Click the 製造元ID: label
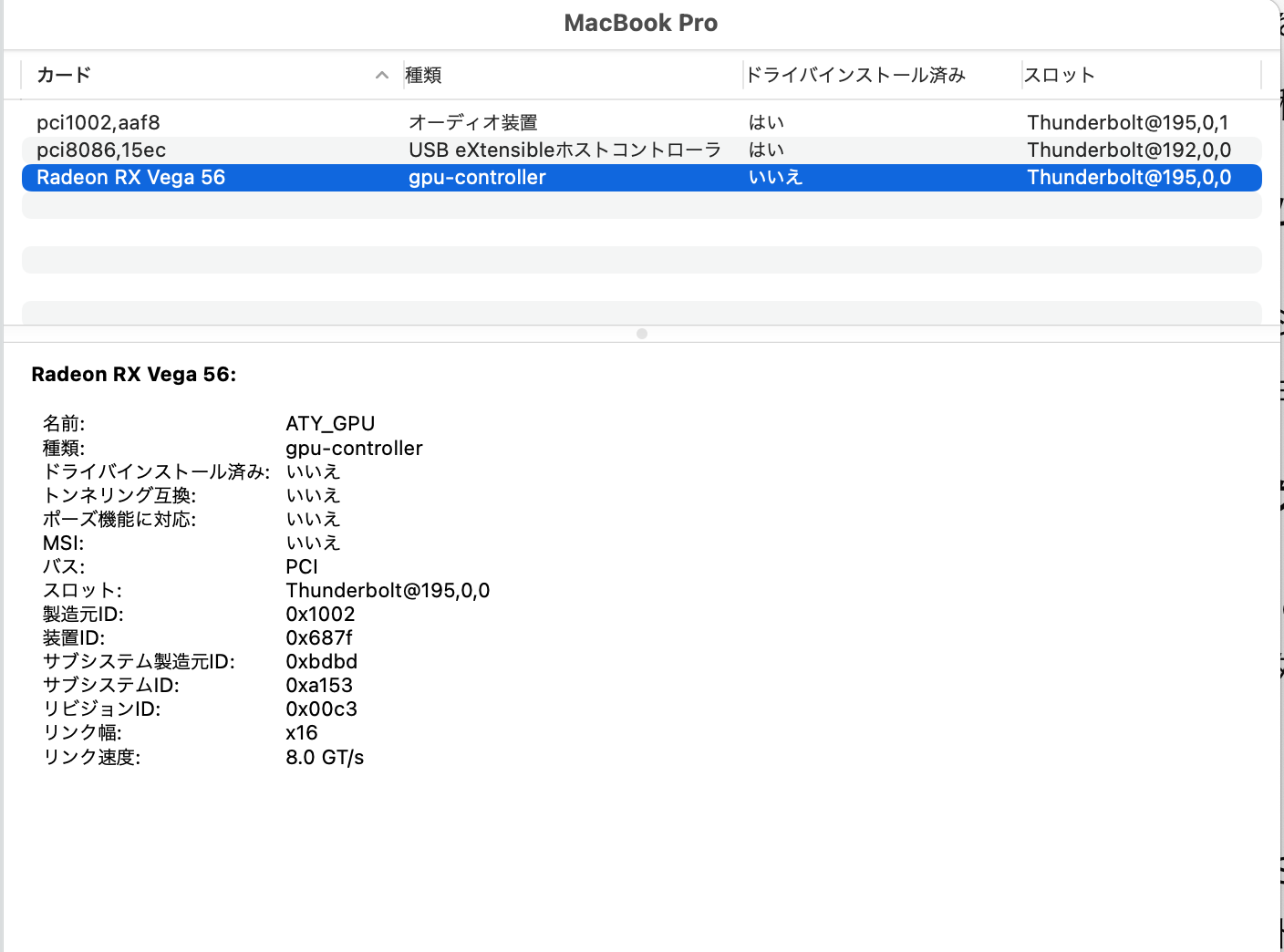1284x952 pixels. point(83,614)
